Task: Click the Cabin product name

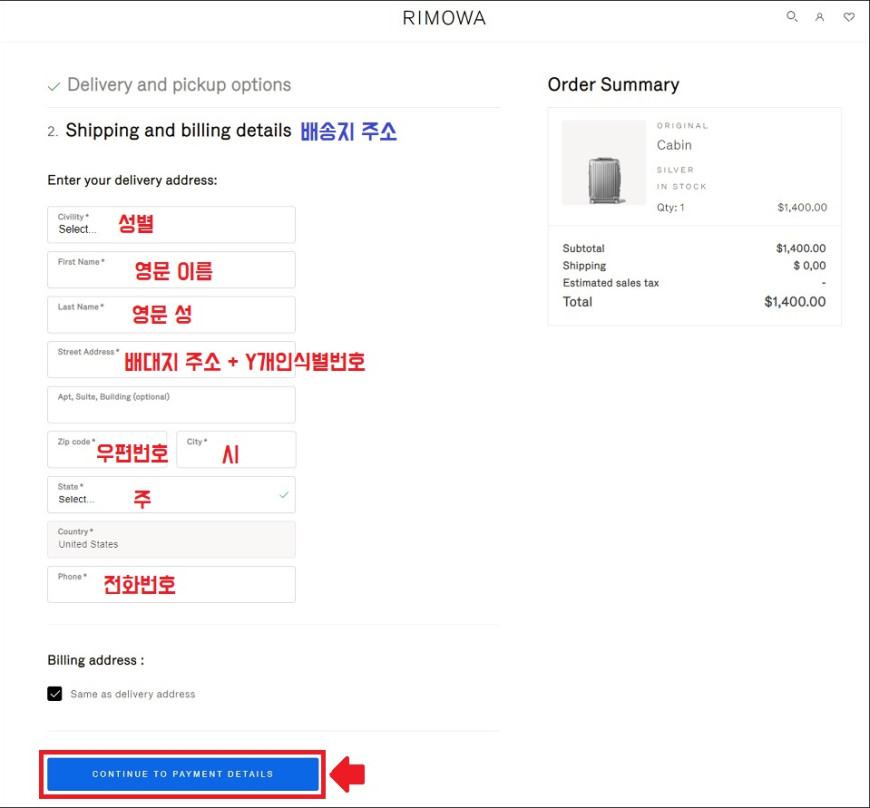Action: pyautogui.click(x=674, y=145)
